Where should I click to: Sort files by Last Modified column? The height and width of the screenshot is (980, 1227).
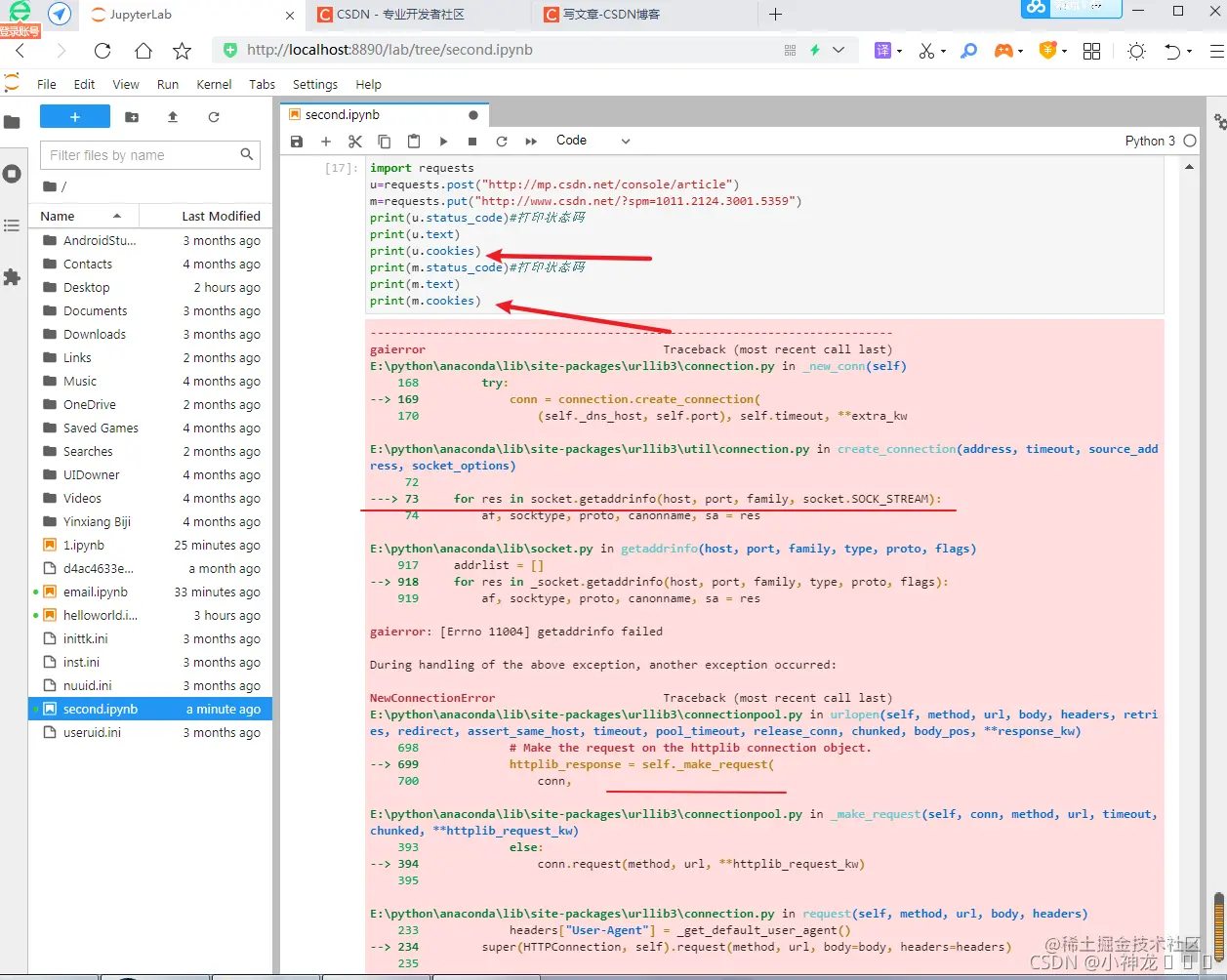tap(206, 216)
